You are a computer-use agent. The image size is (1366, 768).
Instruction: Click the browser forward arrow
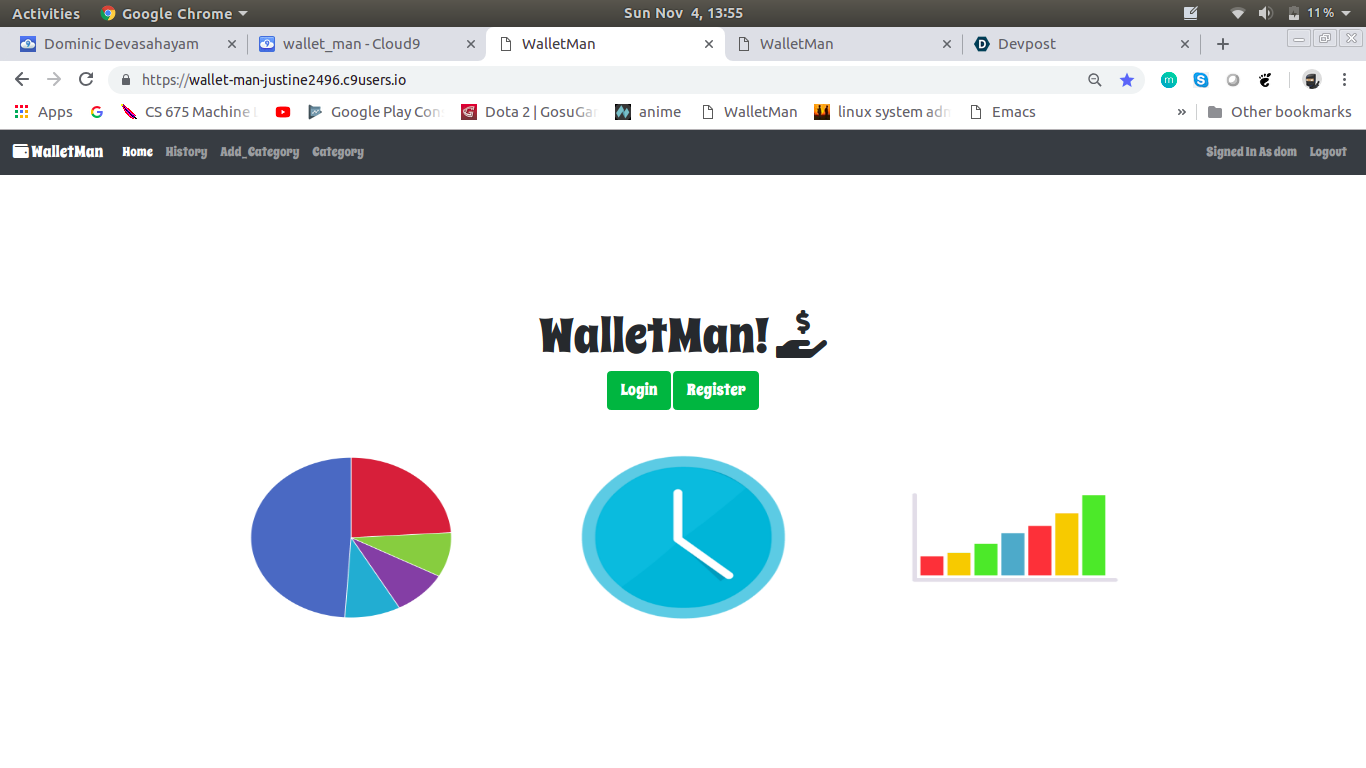pos(54,80)
